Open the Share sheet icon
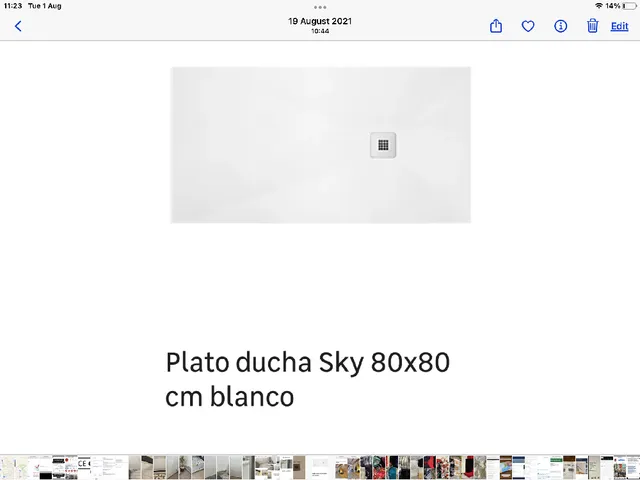The height and width of the screenshot is (480, 640). tap(496, 26)
